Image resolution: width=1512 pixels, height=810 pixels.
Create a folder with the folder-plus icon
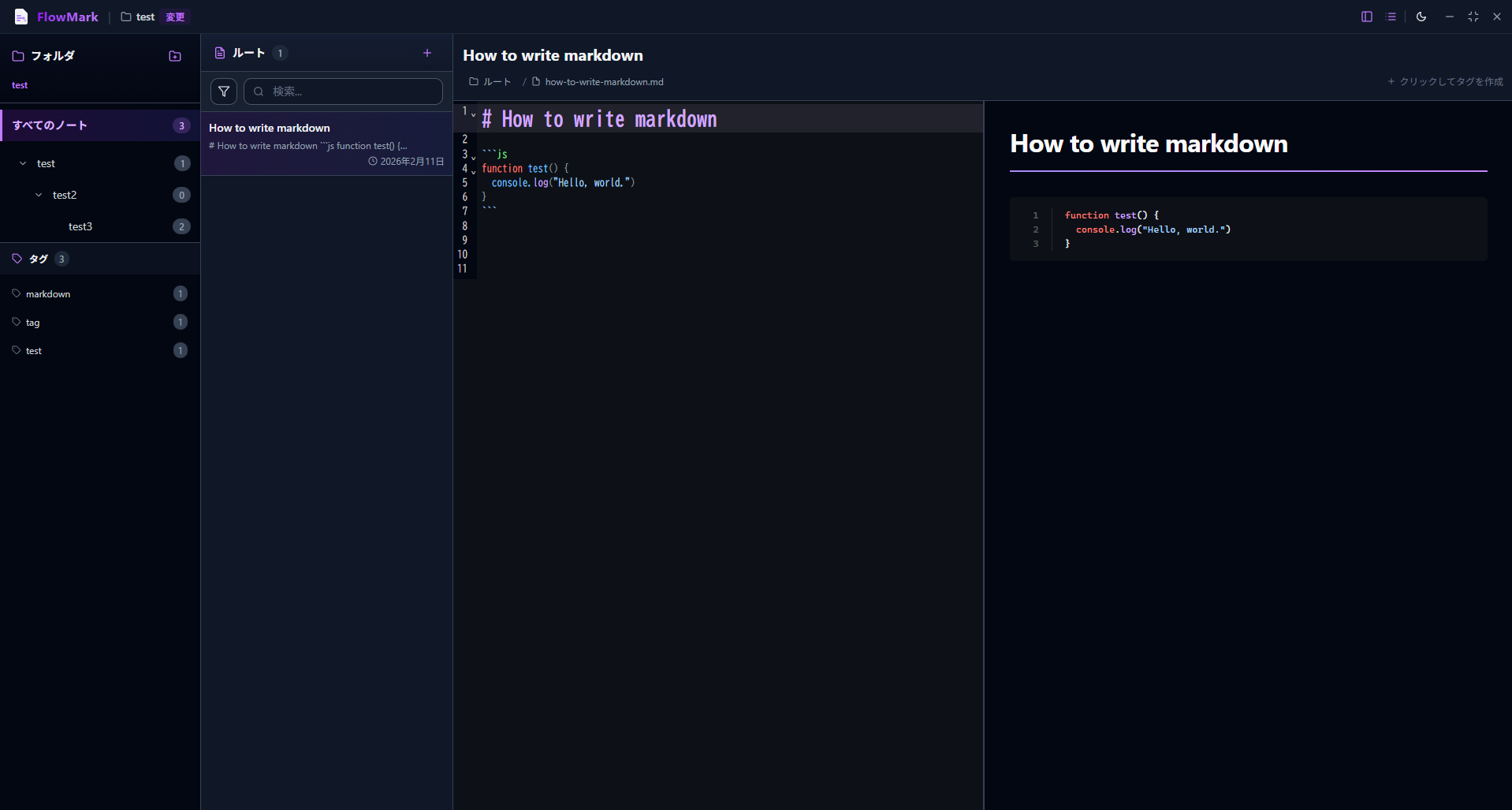coord(175,55)
